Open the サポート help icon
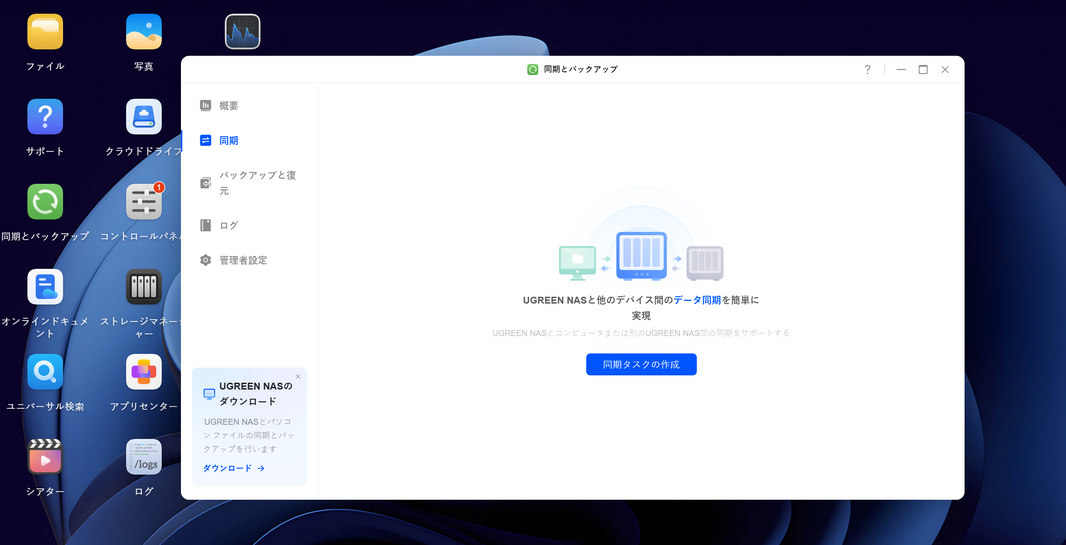This screenshot has width=1066, height=545. tap(45, 117)
